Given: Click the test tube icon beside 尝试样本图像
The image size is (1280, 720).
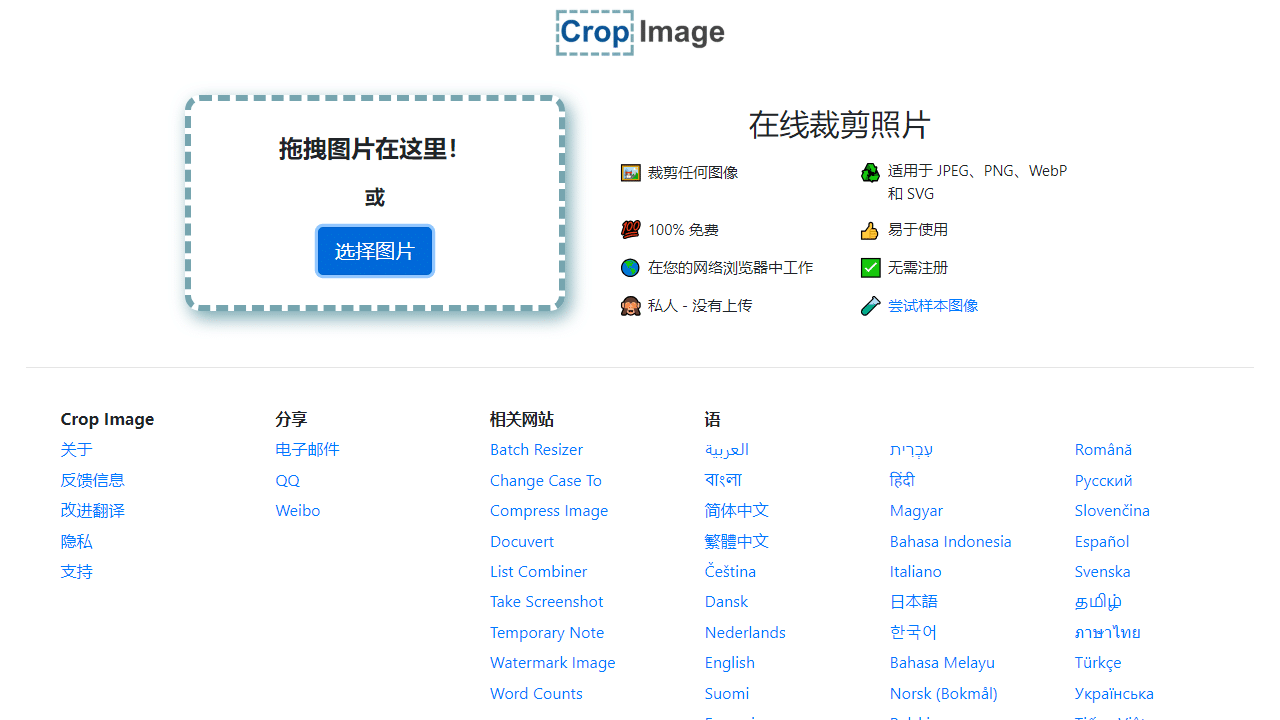Looking at the screenshot, I should (x=870, y=306).
